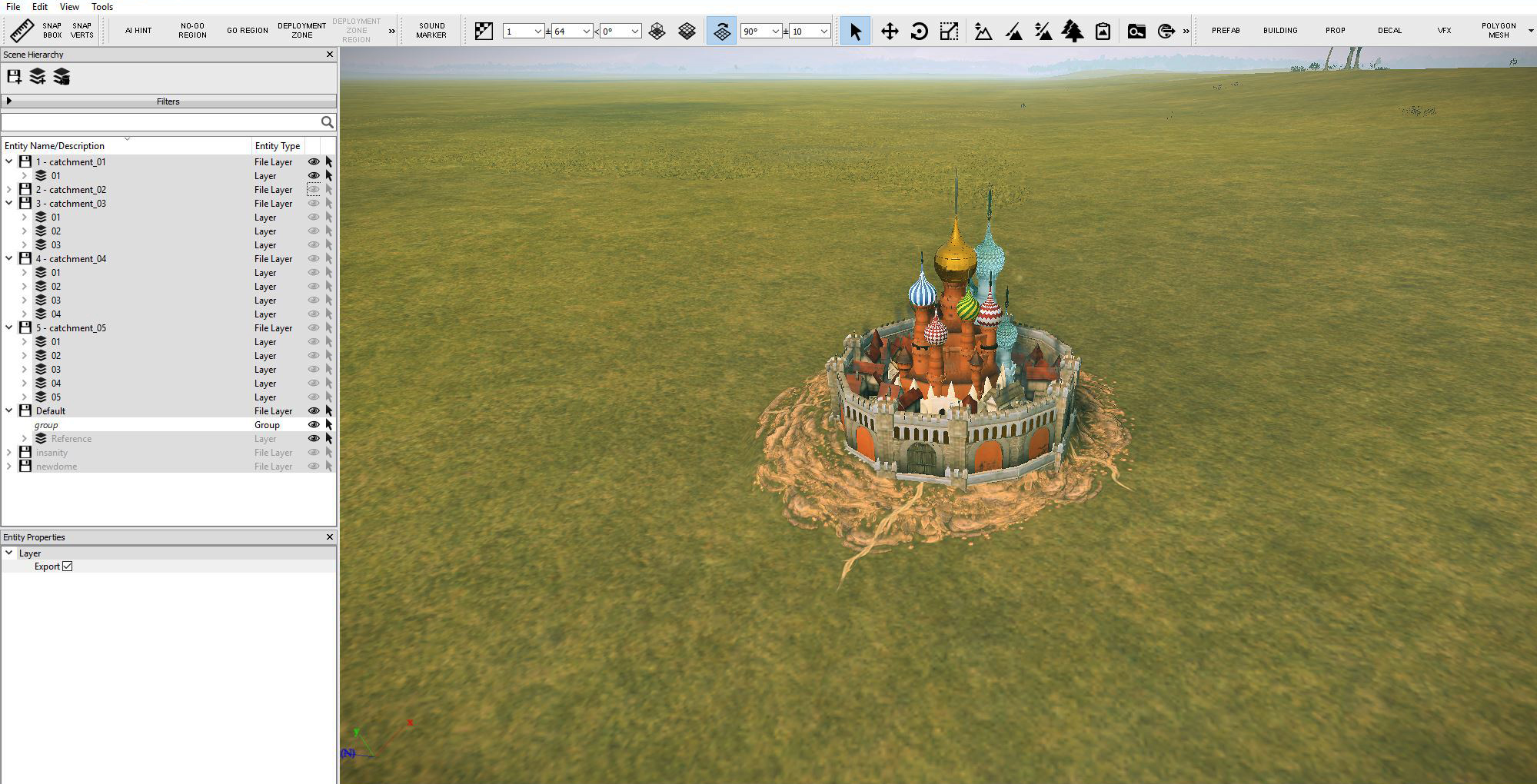Click the folder search icon
Image resolution: width=1537 pixels, height=784 pixels.
tap(1136, 31)
